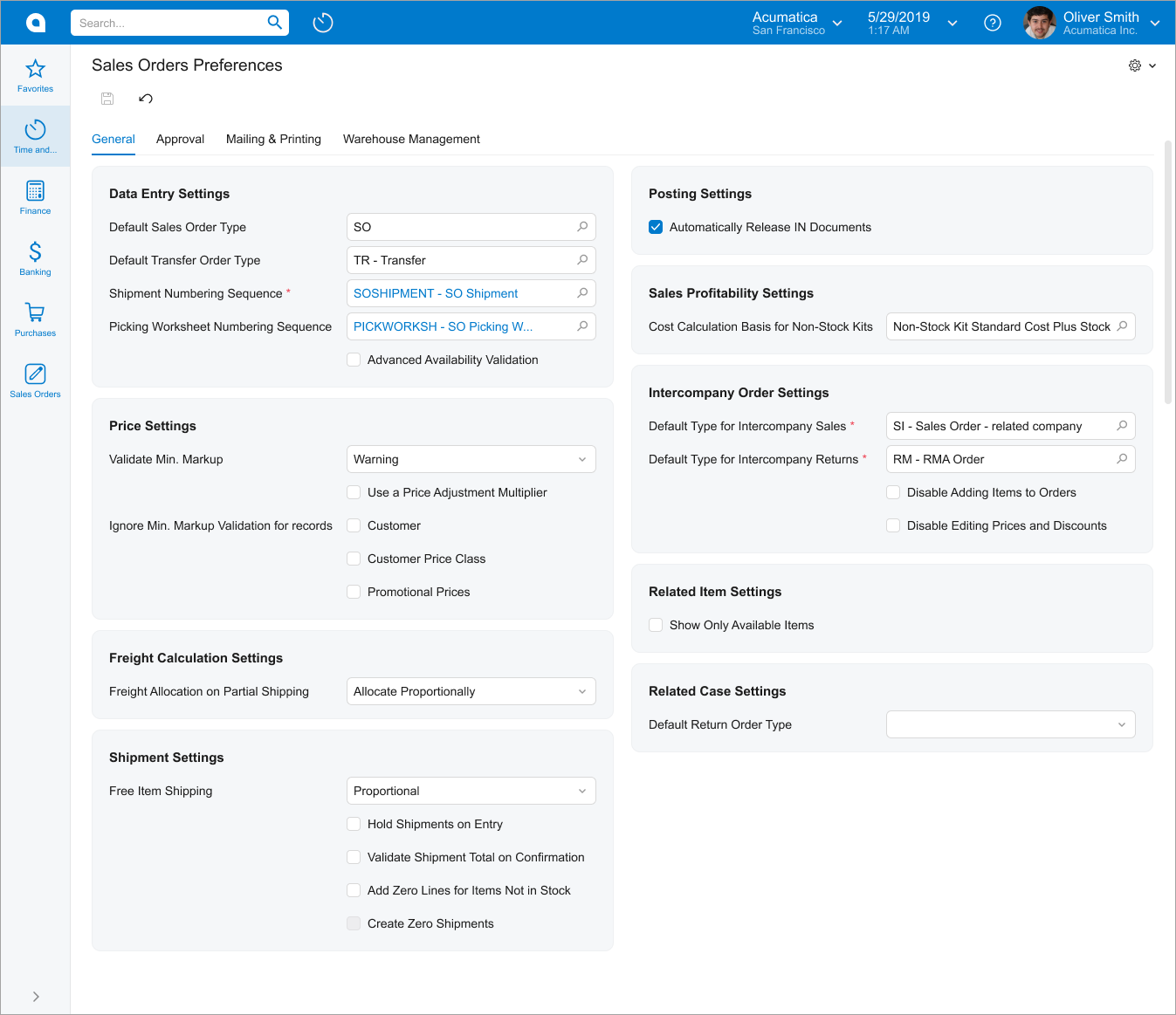Switch to the Approval tab
Image resolution: width=1176 pixels, height=1015 pixels.
180,139
